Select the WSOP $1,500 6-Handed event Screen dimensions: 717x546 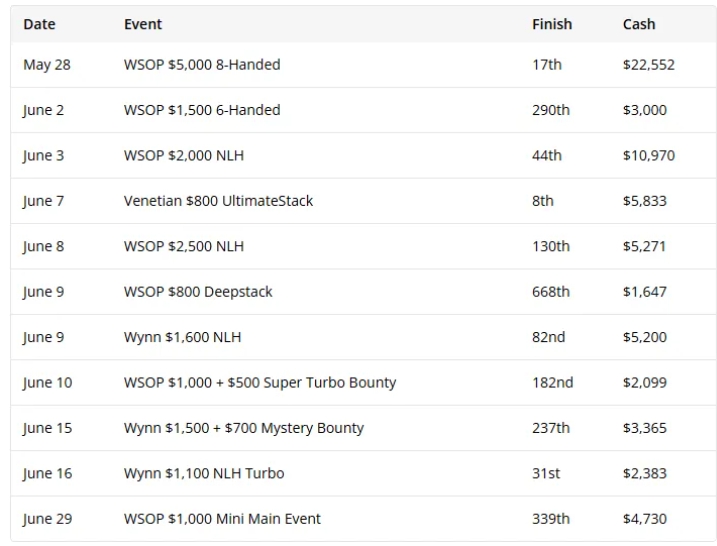pyautogui.click(x=202, y=110)
